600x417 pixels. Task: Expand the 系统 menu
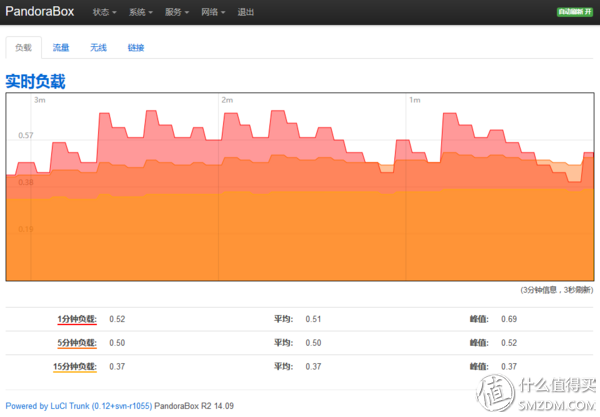tap(140, 12)
